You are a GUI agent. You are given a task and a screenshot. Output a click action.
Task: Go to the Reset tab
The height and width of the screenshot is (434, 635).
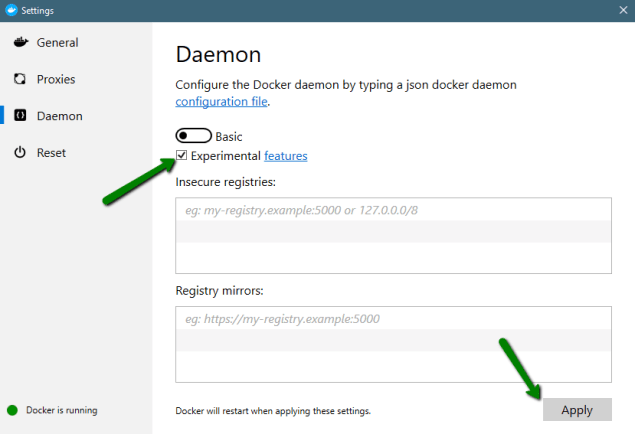[51, 153]
